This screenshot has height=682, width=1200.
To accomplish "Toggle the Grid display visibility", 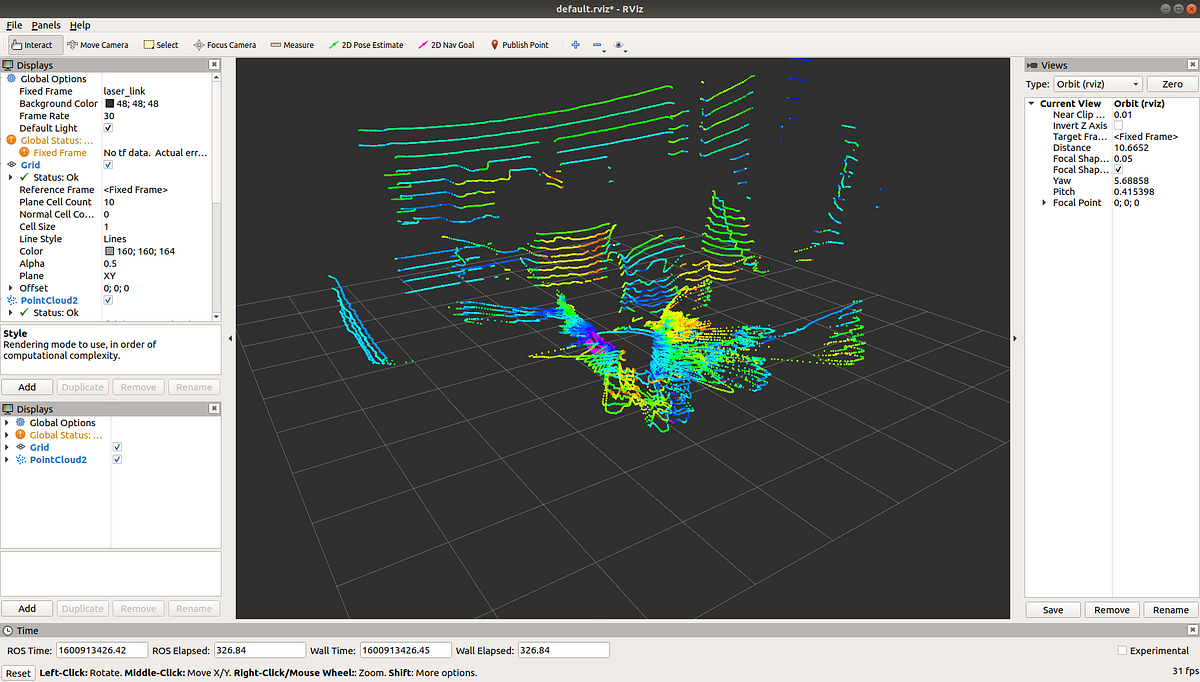I will [117, 447].
